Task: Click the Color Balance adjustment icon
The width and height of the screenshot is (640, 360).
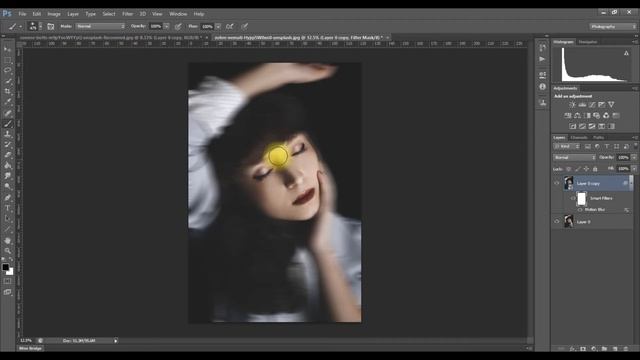Action: 577,116
